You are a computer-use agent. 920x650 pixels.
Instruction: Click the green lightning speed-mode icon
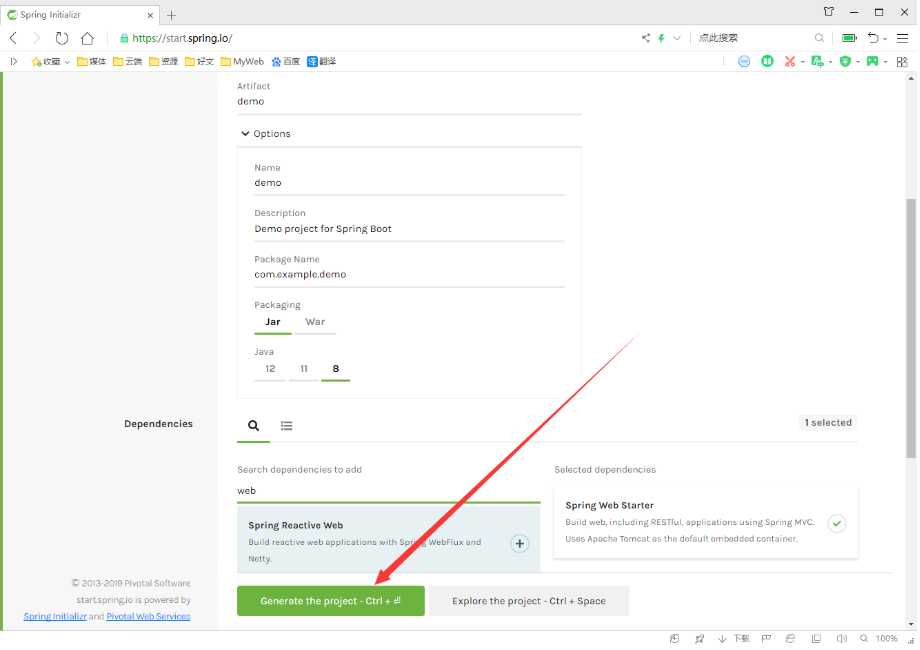pos(661,38)
